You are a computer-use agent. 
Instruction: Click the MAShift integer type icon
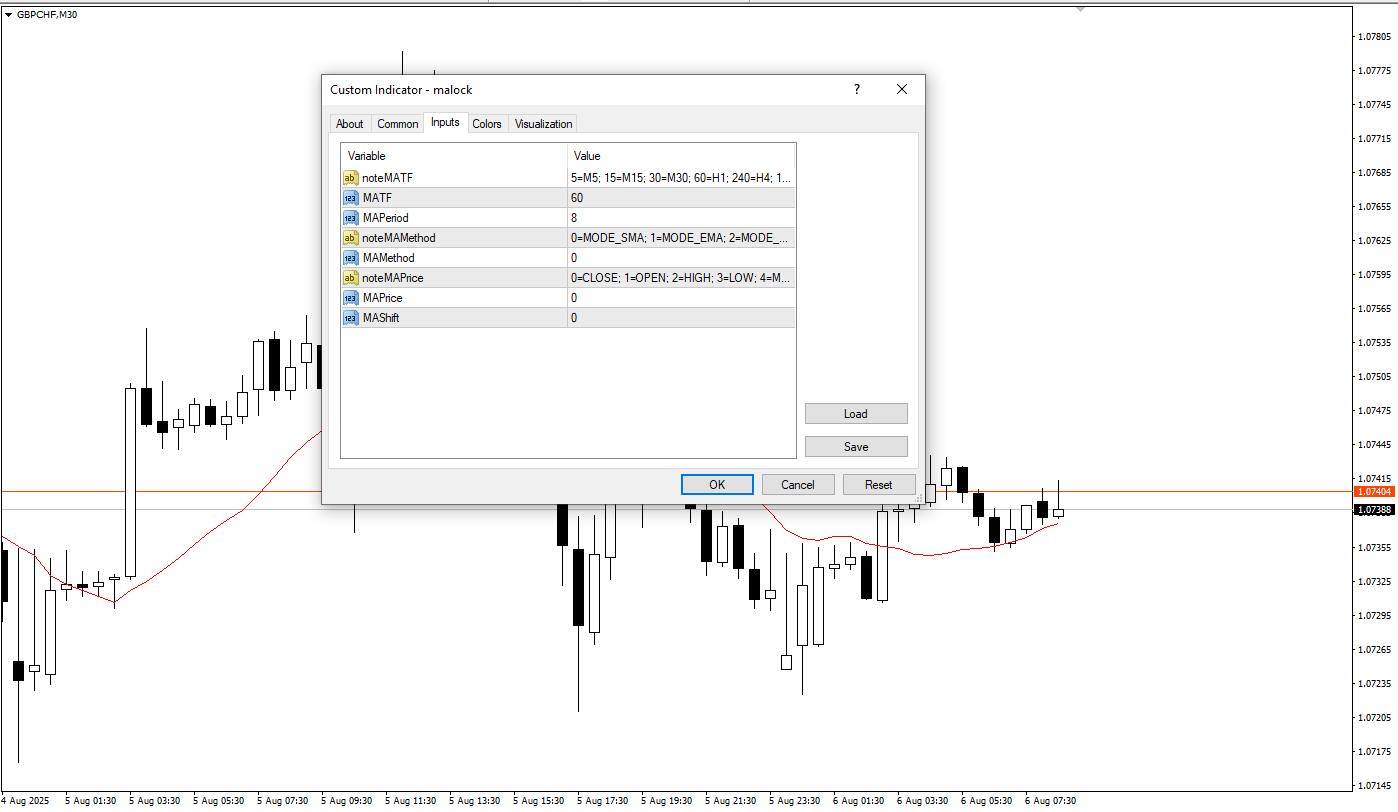pos(350,318)
